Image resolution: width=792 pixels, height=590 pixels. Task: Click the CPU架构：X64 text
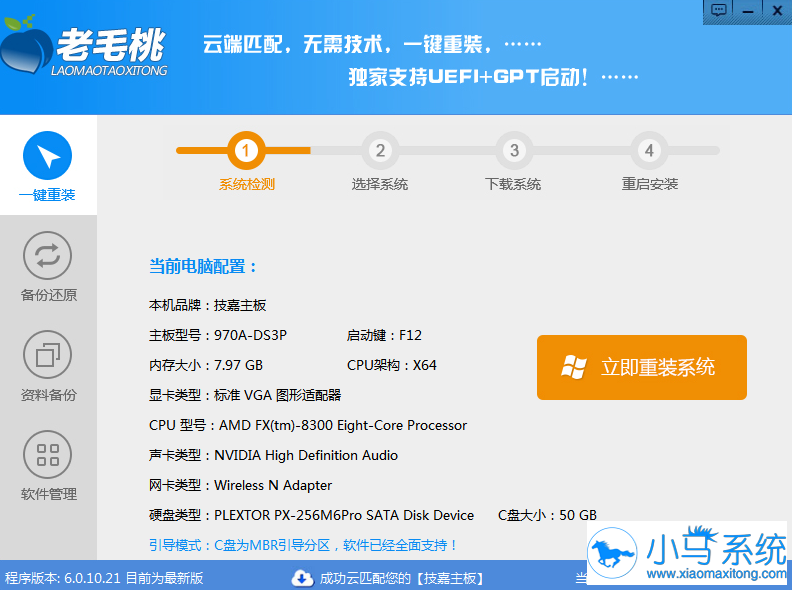(x=391, y=365)
